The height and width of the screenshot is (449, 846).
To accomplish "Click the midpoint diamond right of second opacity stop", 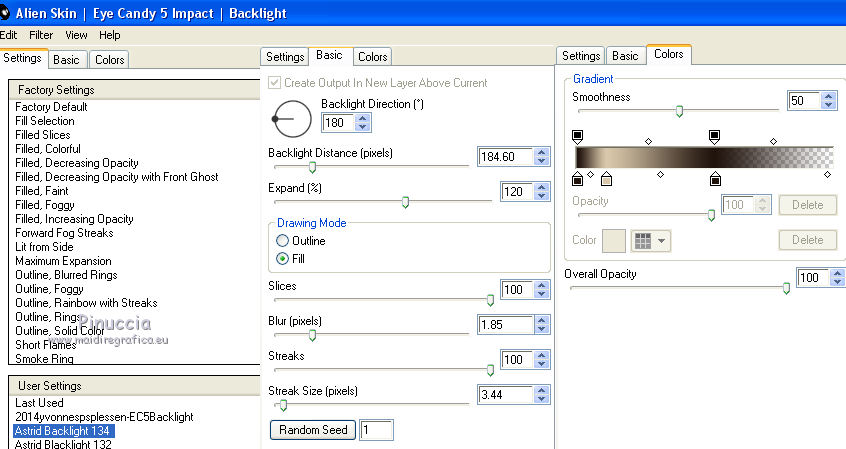I will point(773,141).
